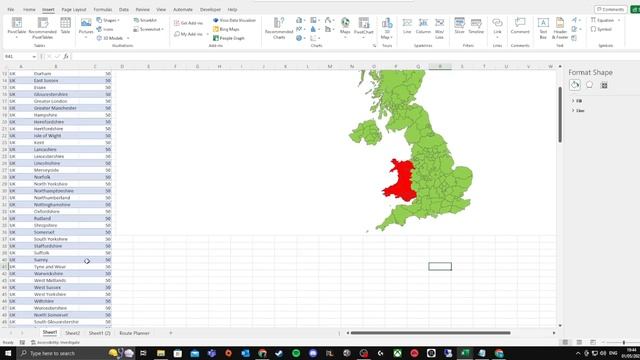The width and height of the screenshot is (640, 360).
Task: Switch to the Formulas tab
Action: tap(102, 9)
